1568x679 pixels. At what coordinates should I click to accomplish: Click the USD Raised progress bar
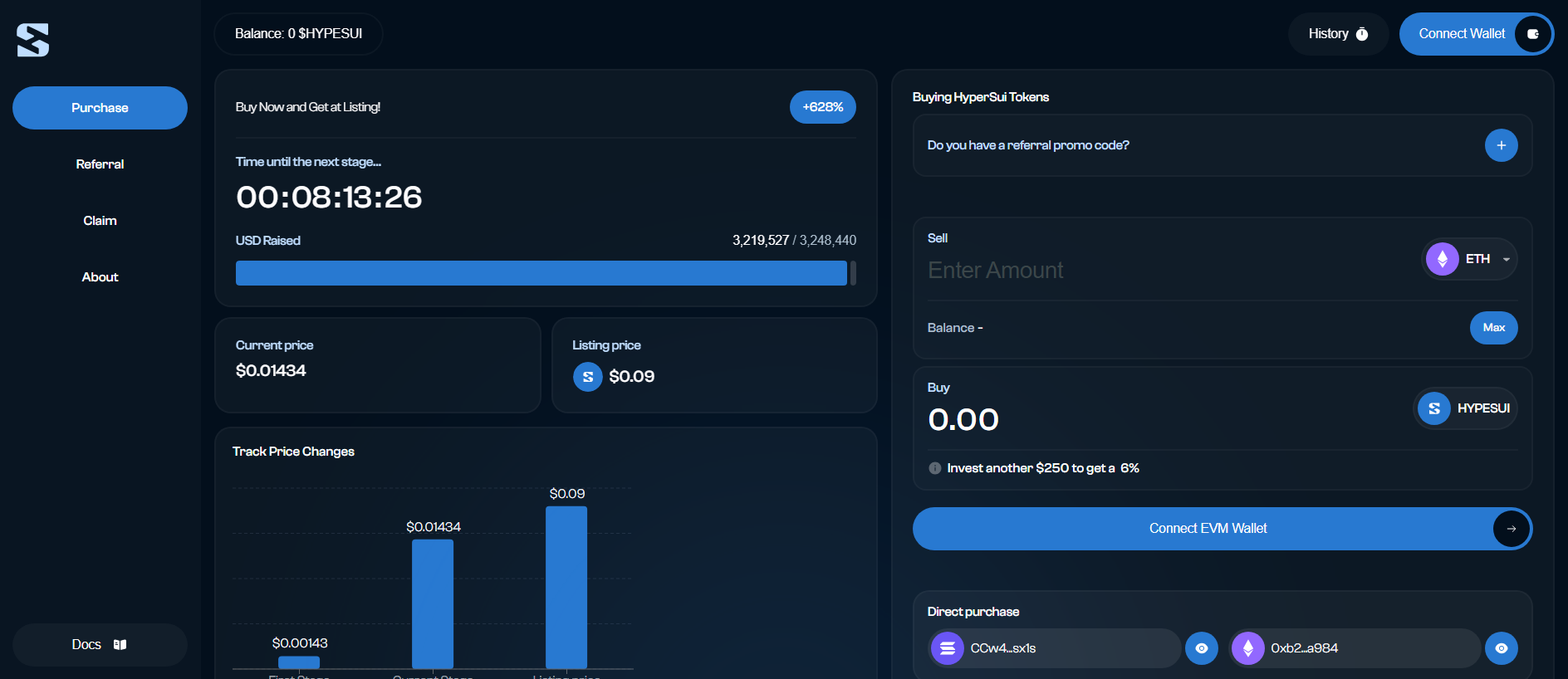click(x=546, y=273)
